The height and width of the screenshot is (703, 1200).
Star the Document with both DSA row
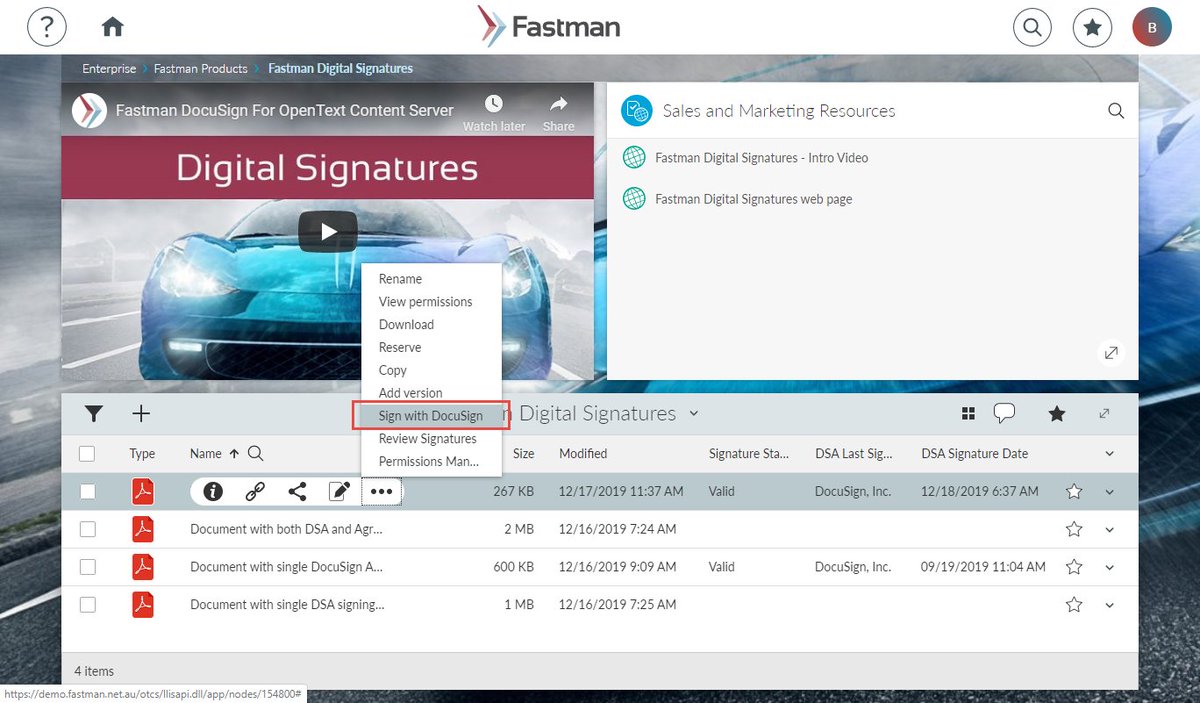(1074, 529)
